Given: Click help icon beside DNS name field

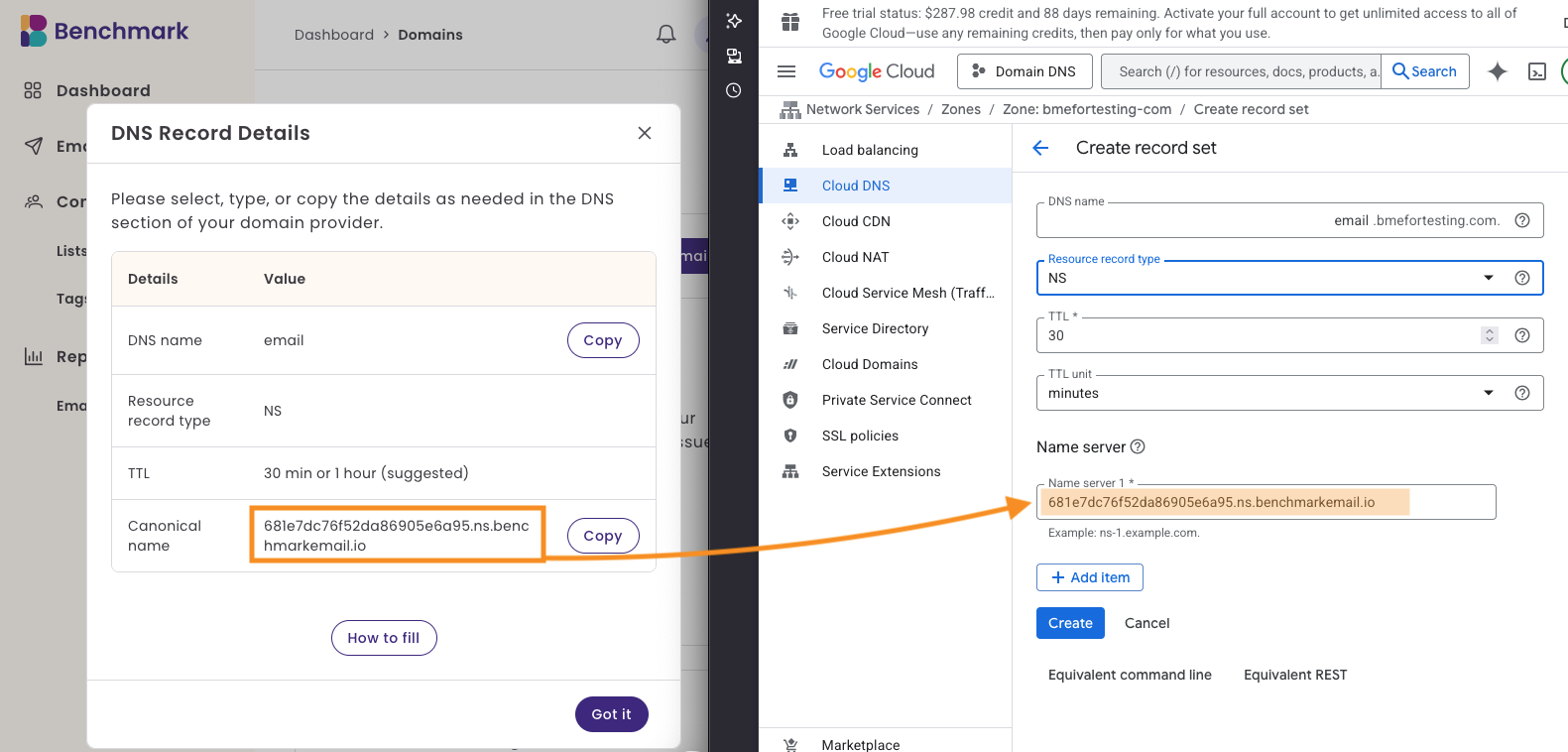Looking at the screenshot, I should pos(1522,220).
